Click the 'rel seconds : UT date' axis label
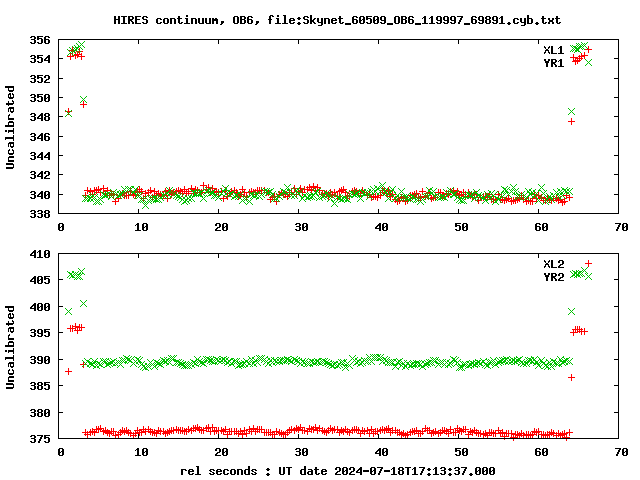The width and height of the screenshot is (640, 480). point(338,471)
